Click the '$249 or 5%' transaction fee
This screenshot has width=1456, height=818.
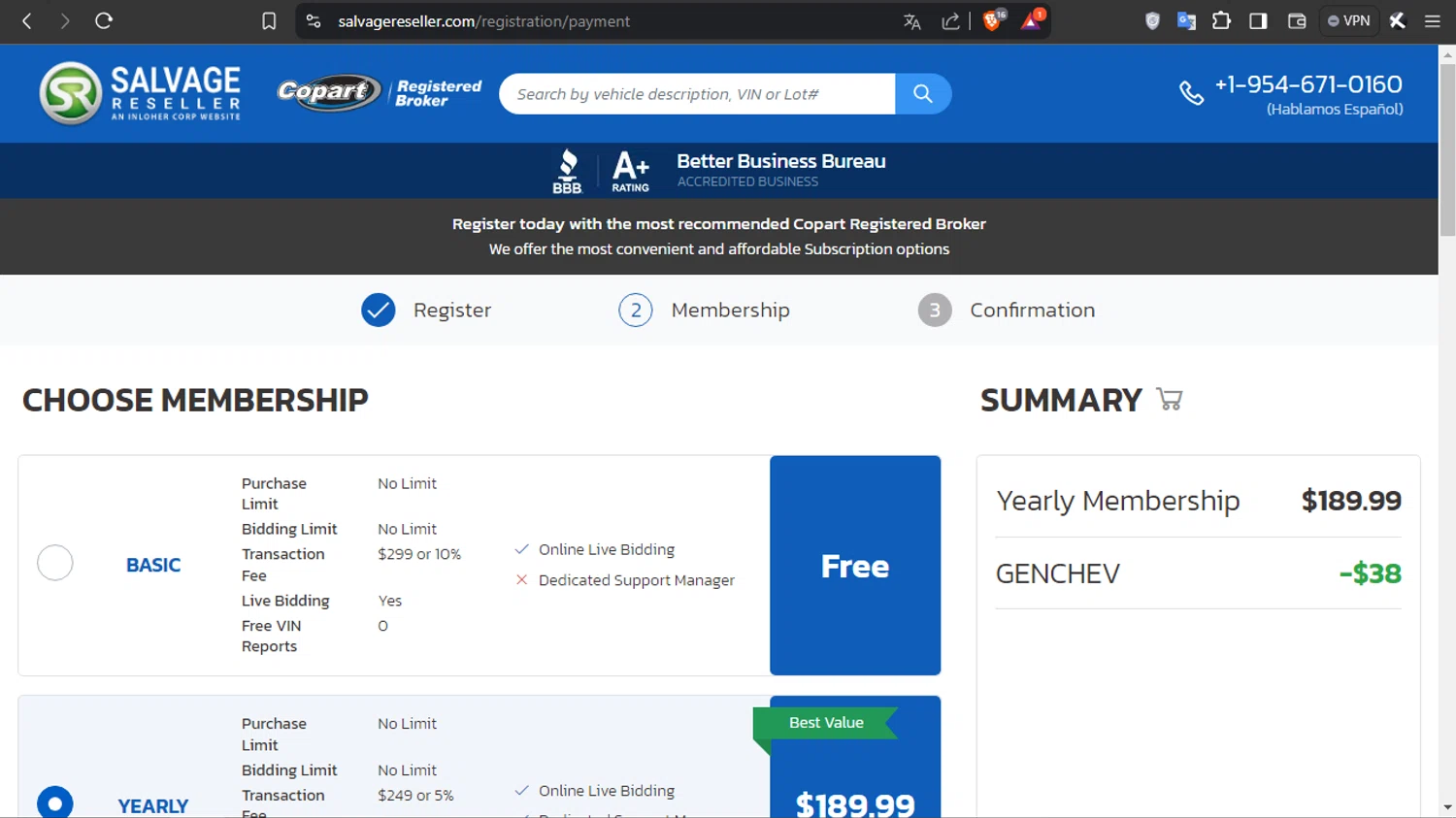click(415, 795)
